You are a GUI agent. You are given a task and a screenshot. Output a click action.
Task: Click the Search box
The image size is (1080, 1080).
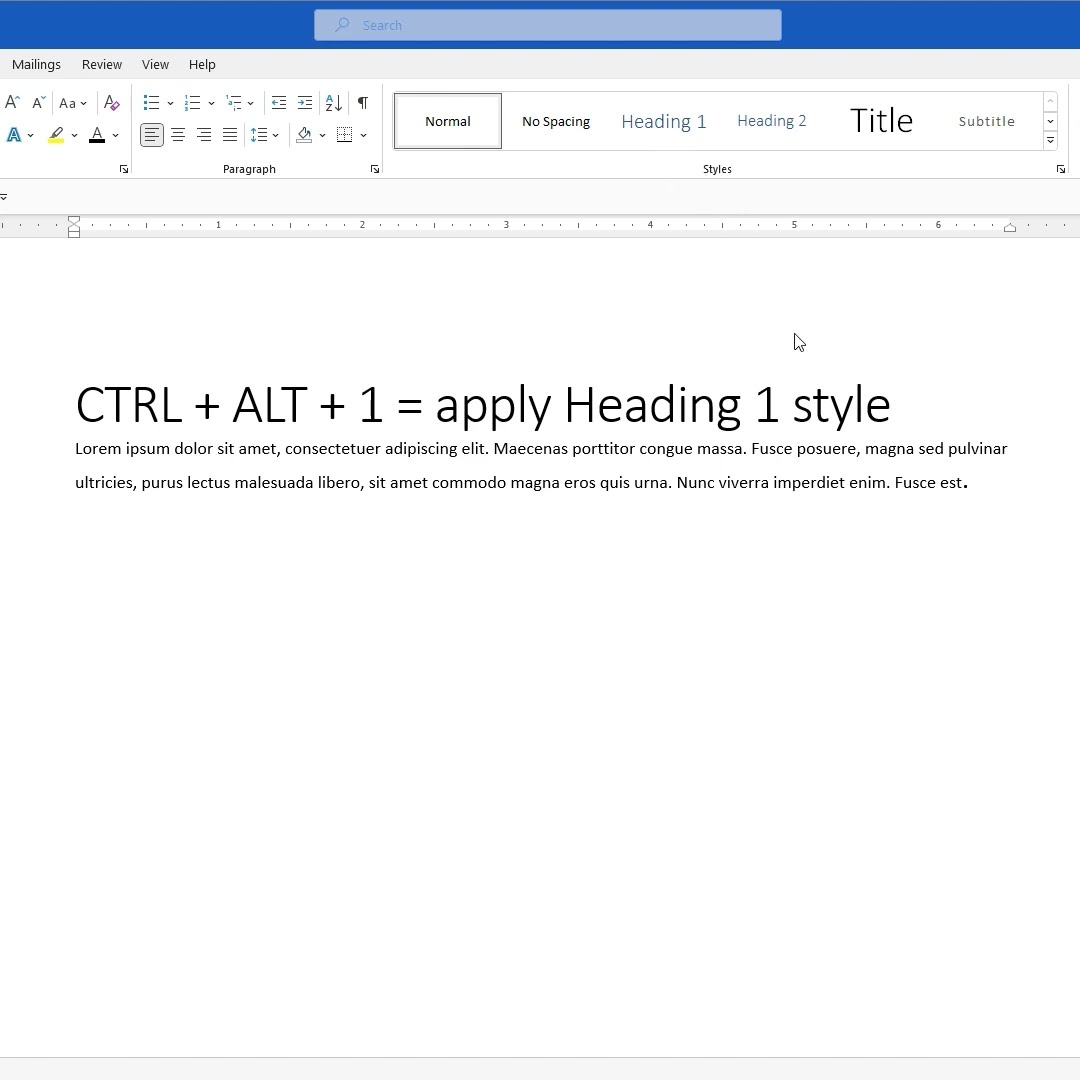coord(548,25)
